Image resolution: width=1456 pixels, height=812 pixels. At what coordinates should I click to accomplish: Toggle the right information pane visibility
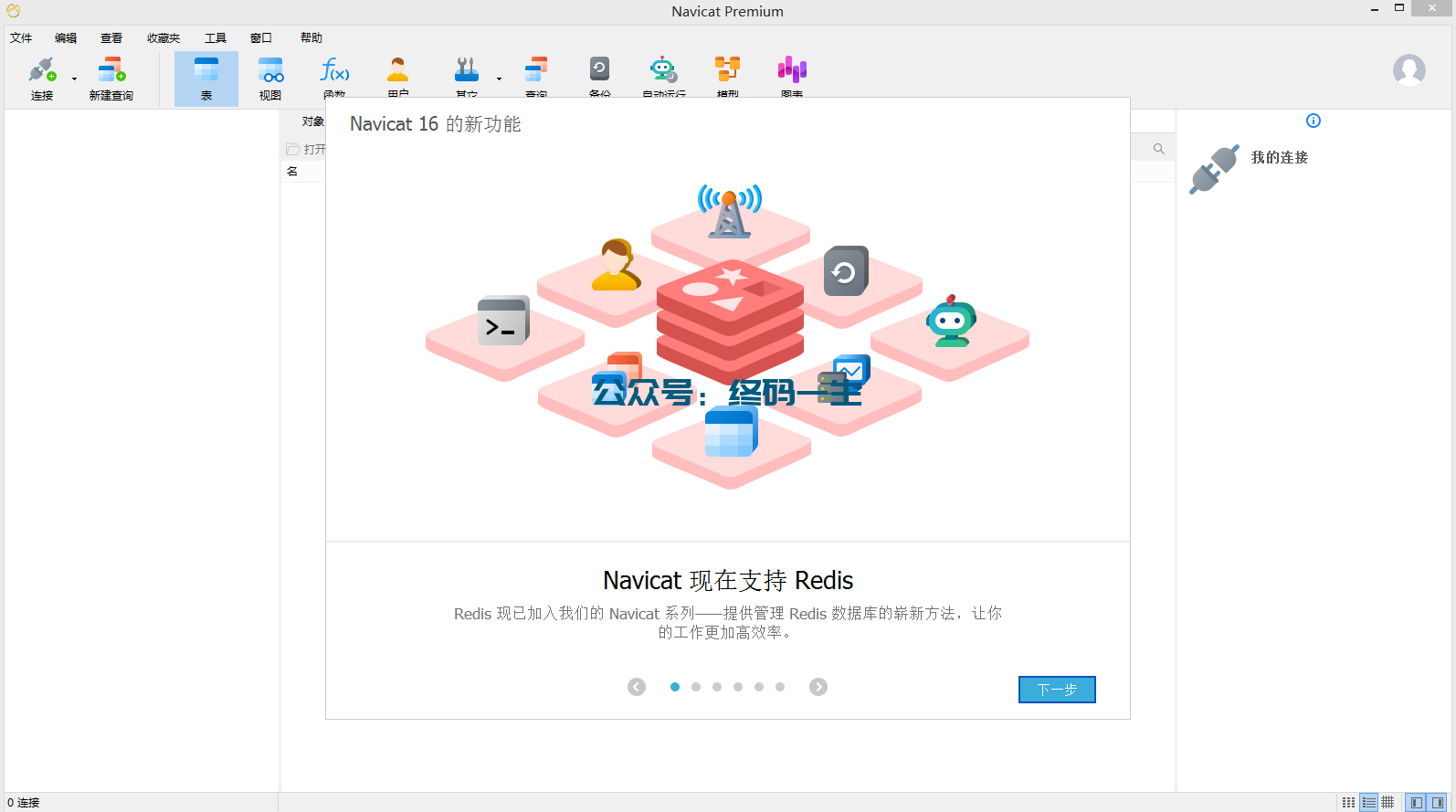coord(1438,802)
